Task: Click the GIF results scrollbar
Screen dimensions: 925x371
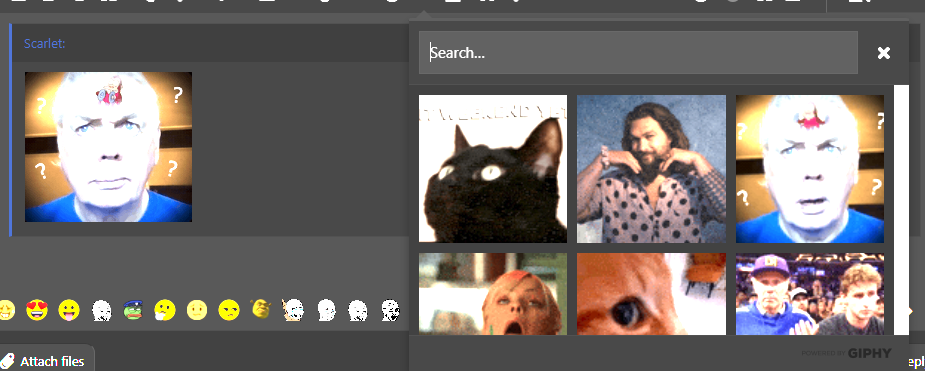Action: [x=901, y=209]
